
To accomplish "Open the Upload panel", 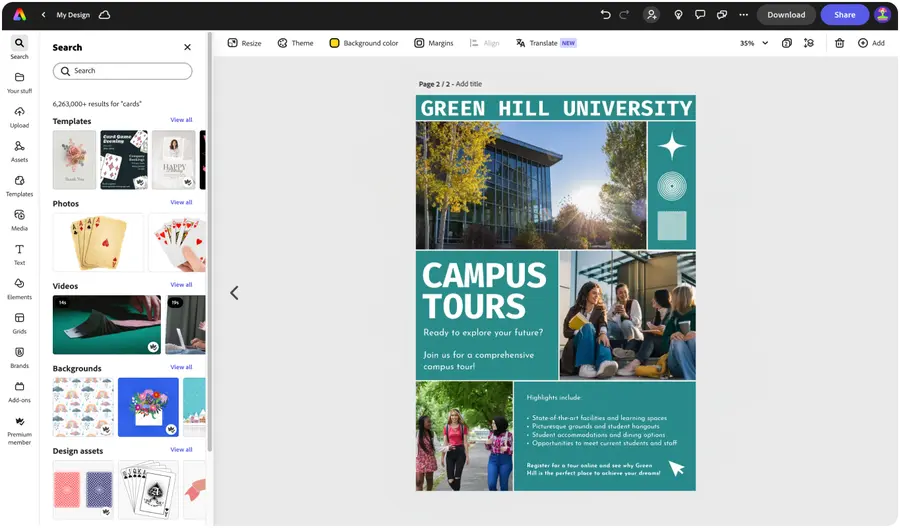I will [20, 117].
